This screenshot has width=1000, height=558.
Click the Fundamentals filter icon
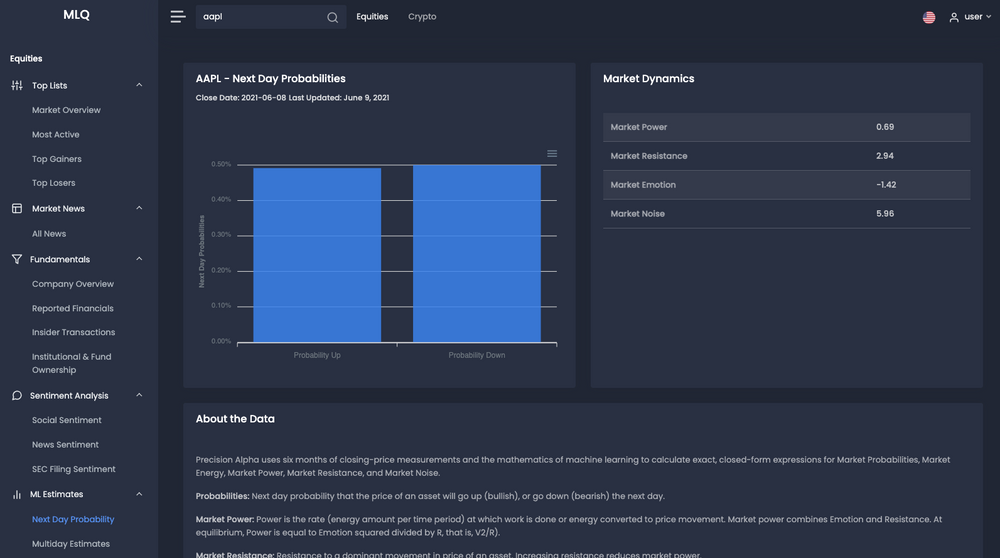(17, 259)
